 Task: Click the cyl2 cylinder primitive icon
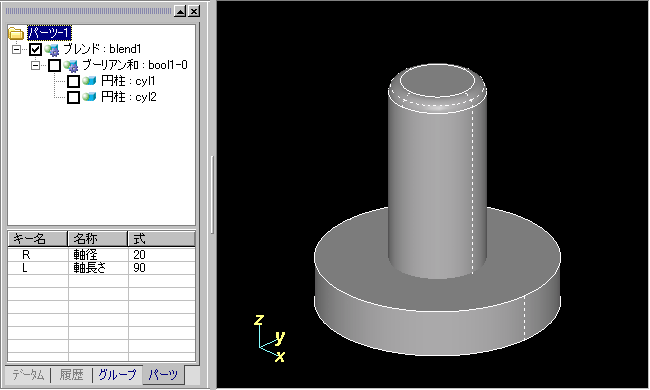(x=89, y=97)
